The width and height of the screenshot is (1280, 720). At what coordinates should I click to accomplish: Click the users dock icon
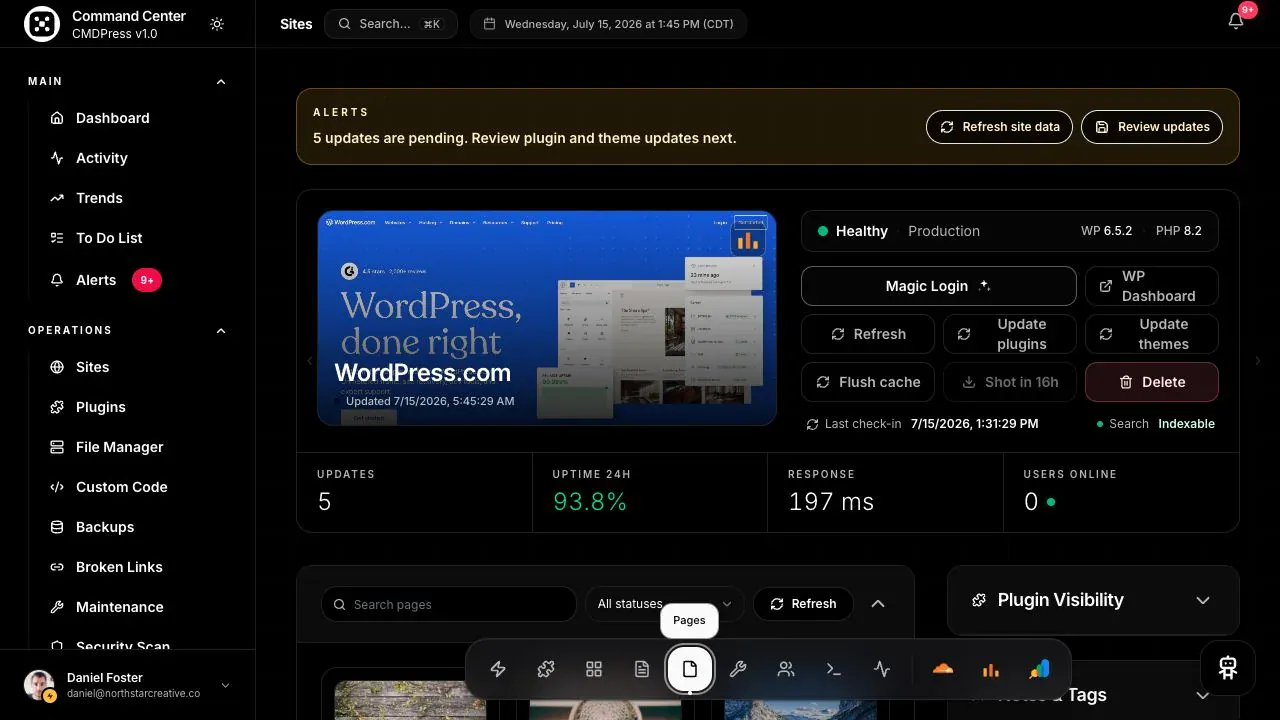(x=786, y=670)
